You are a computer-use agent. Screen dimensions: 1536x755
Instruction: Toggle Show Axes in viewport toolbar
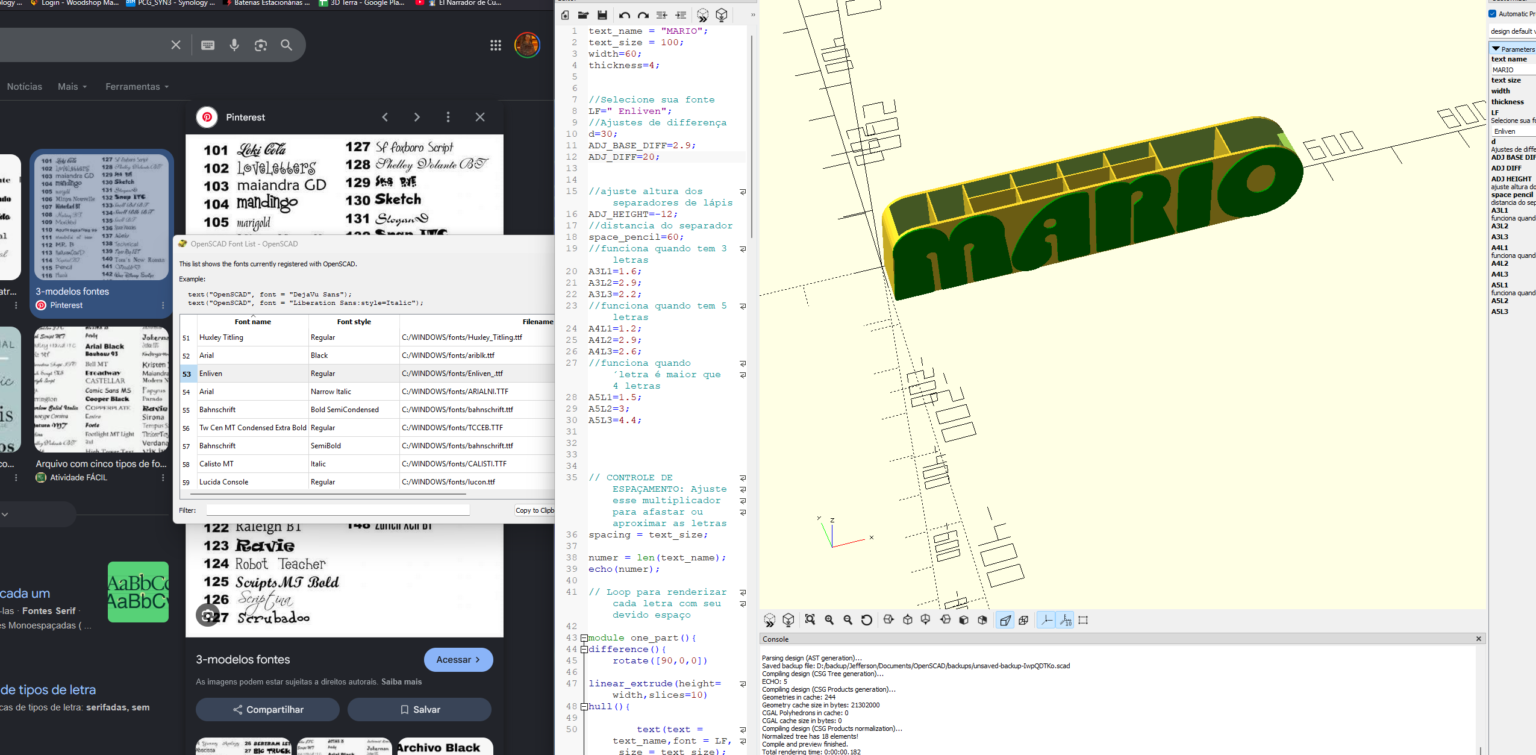click(1046, 620)
